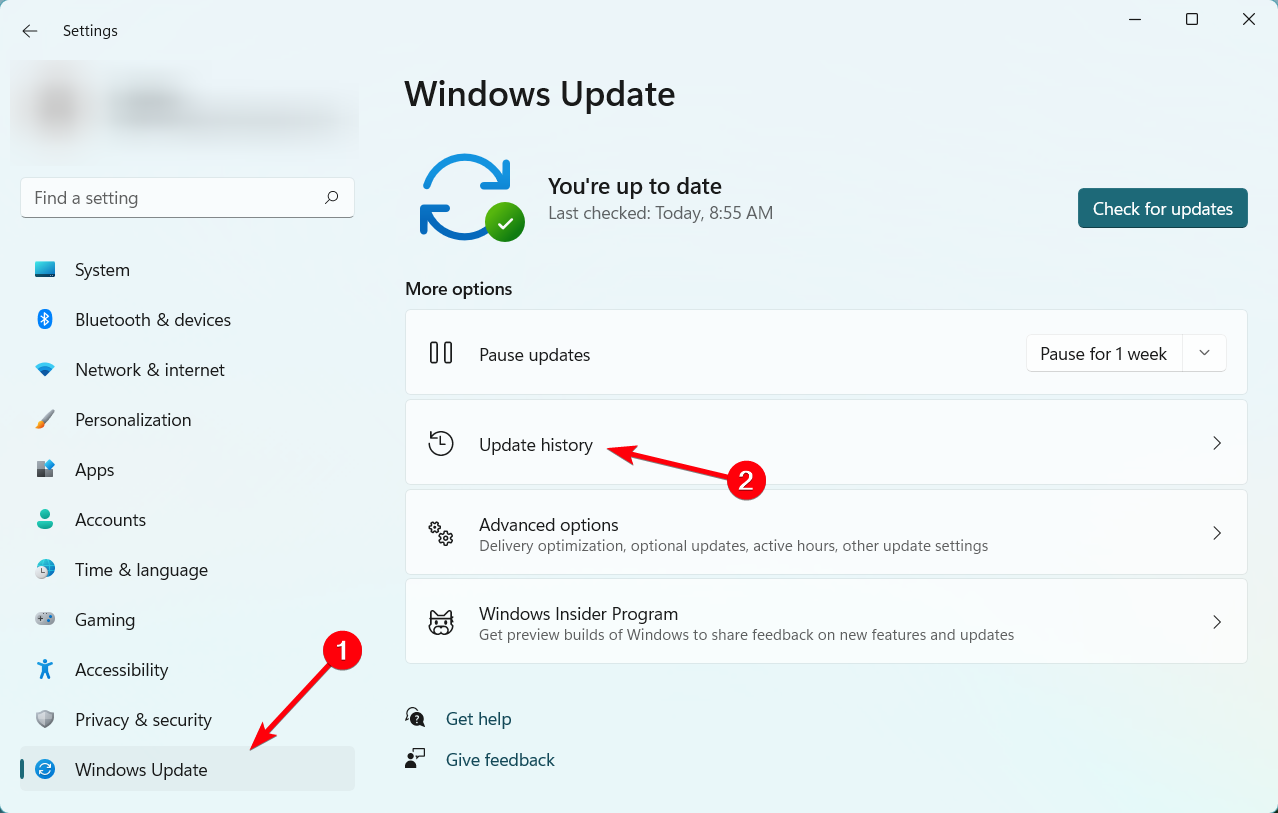This screenshot has width=1278, height=813.
Task: Click the Accessibility figure icon
Action: (x=45, y=670)
